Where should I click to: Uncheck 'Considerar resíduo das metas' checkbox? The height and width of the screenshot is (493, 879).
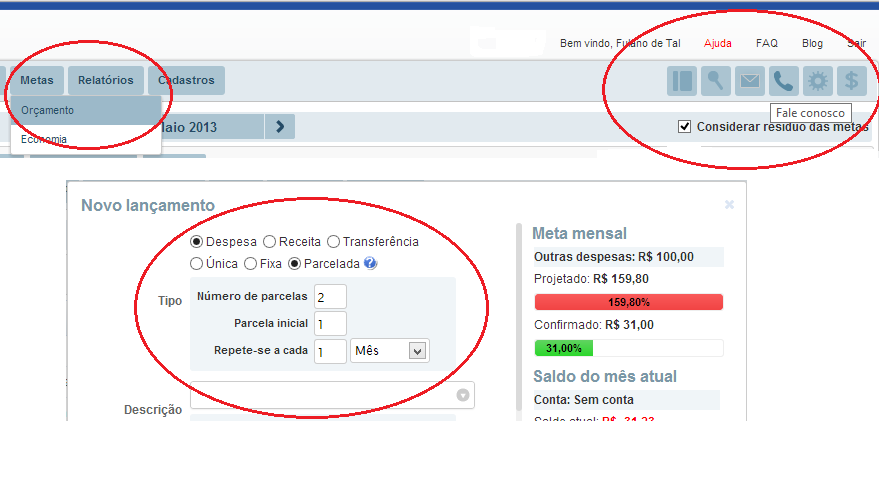point(684,127)
